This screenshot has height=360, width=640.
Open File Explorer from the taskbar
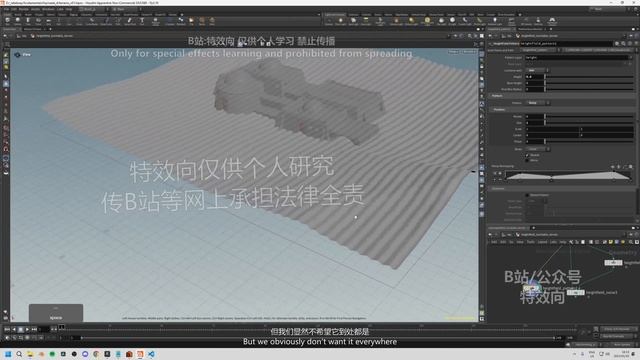(x=30, y=354)
